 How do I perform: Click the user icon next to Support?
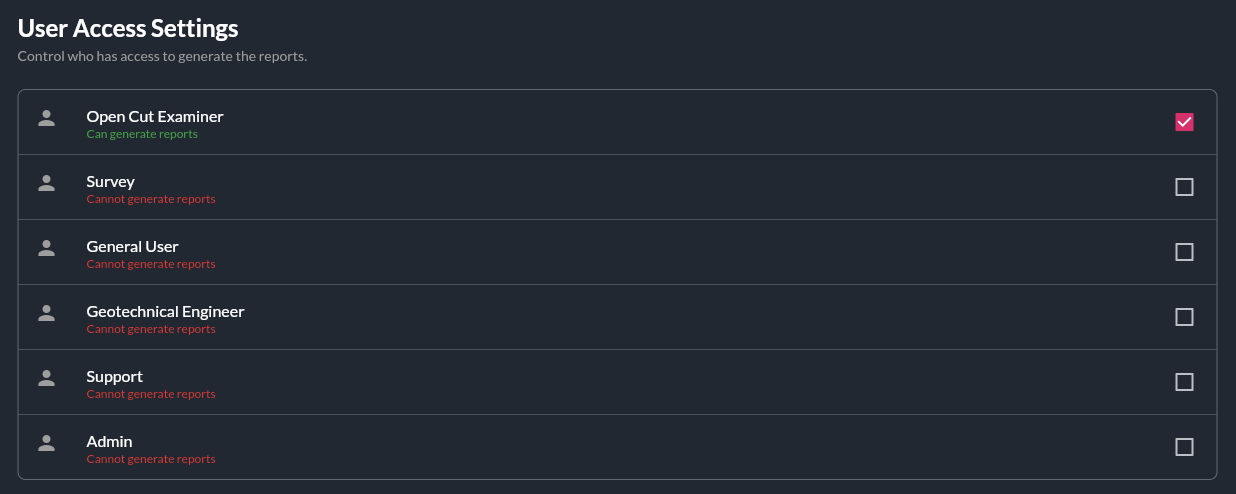pos(46,378)
